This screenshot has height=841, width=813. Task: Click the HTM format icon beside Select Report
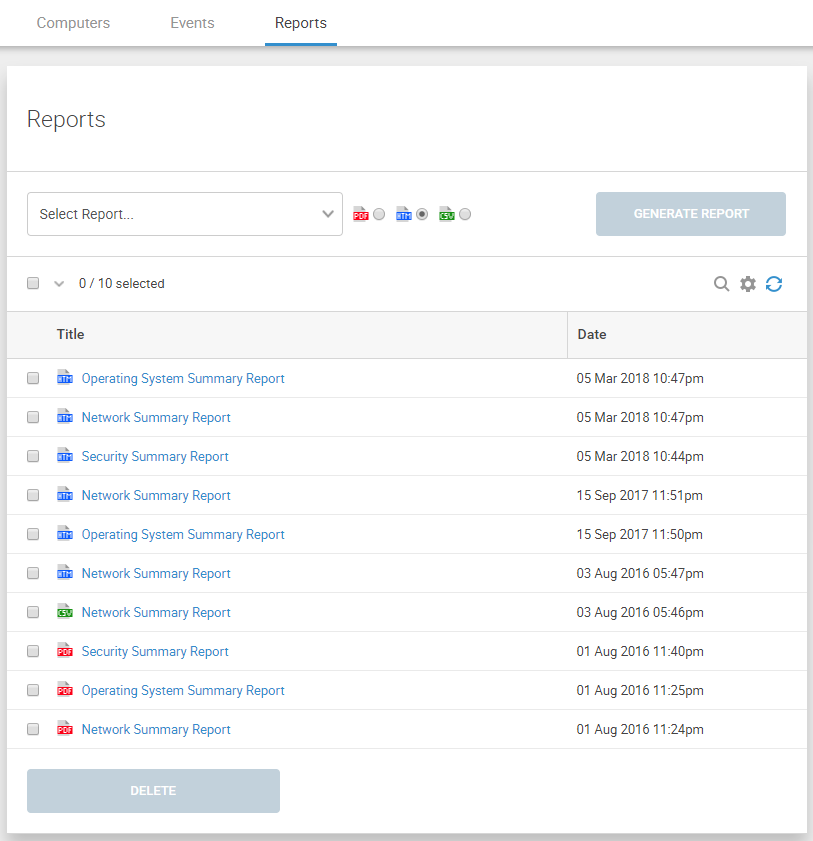pyautogui.click(x=403, y=214)
